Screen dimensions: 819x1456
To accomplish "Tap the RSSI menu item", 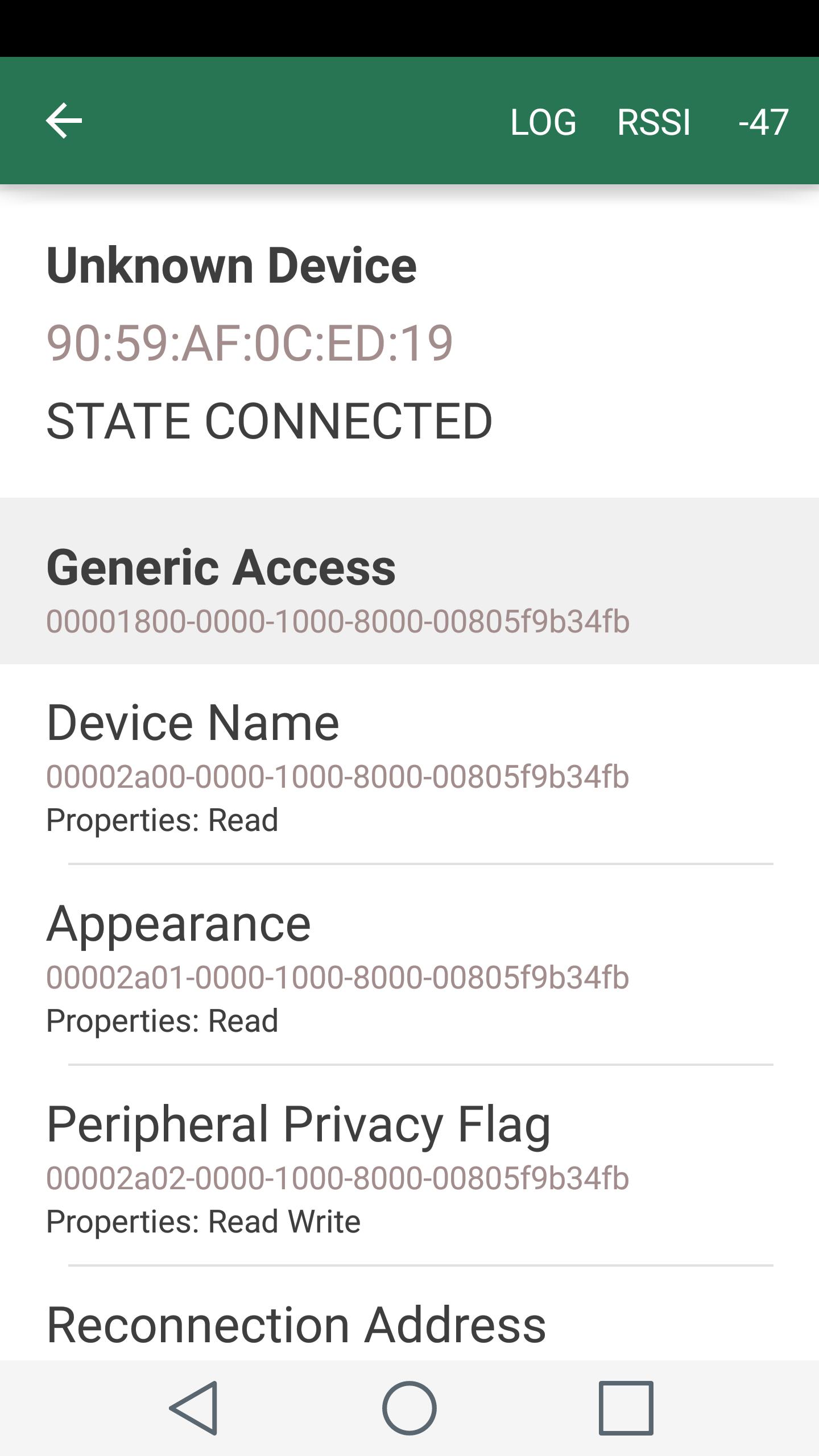I will (654, 122).
